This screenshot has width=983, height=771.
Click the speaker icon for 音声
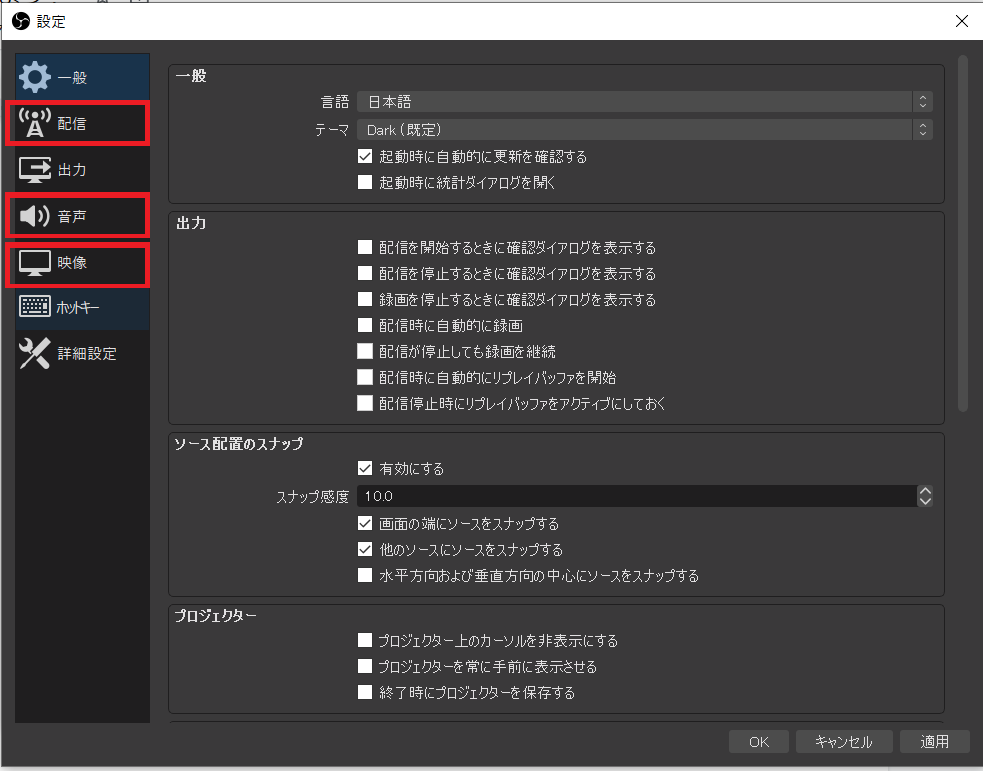34,216
